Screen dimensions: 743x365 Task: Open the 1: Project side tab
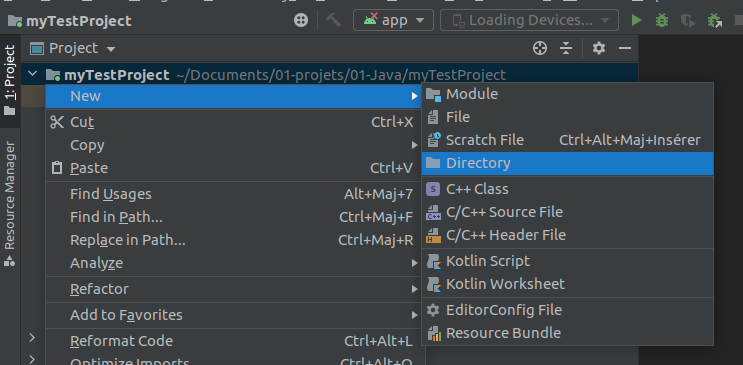point(10,81)
